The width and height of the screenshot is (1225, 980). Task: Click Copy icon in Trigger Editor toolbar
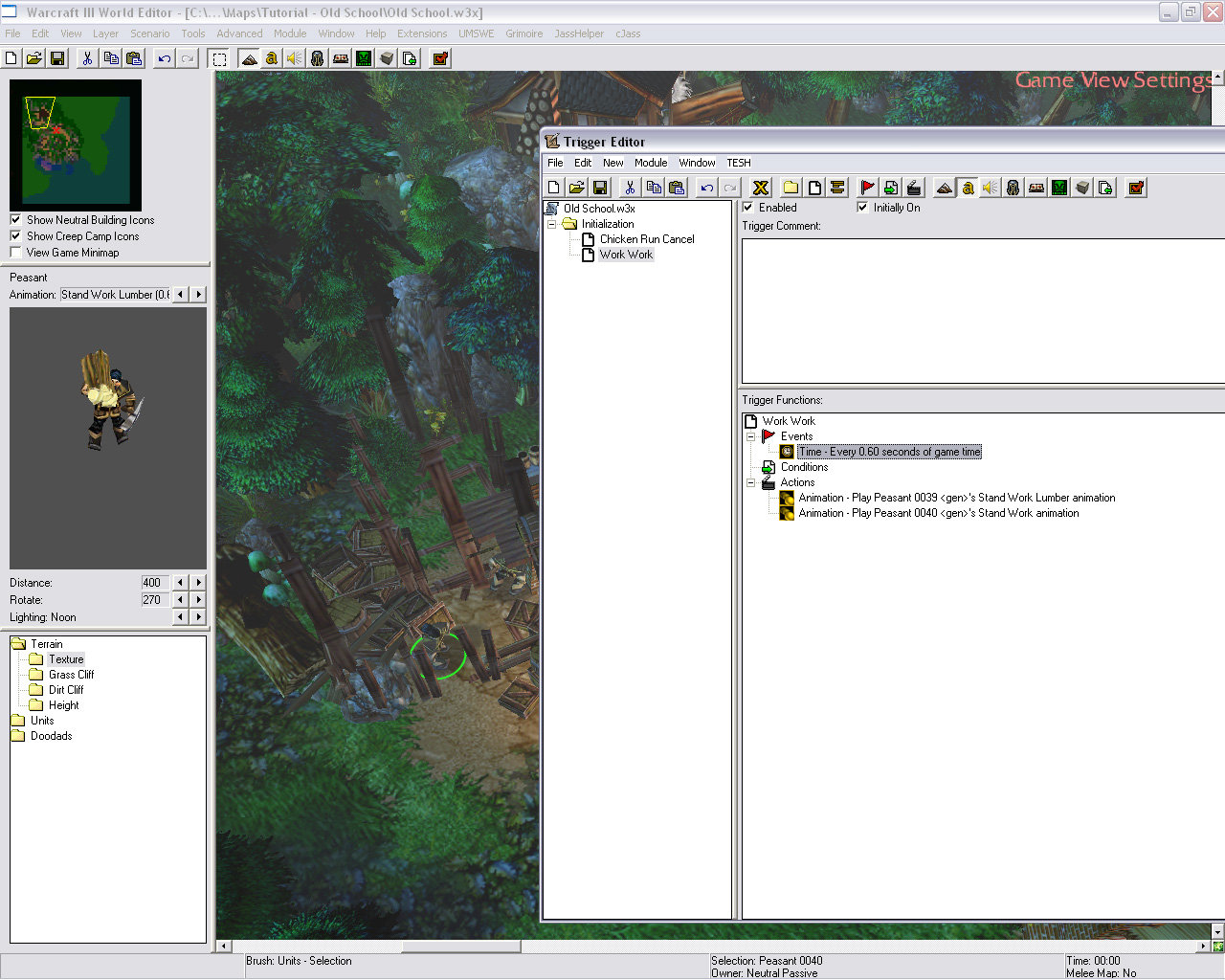pos(654,188)
